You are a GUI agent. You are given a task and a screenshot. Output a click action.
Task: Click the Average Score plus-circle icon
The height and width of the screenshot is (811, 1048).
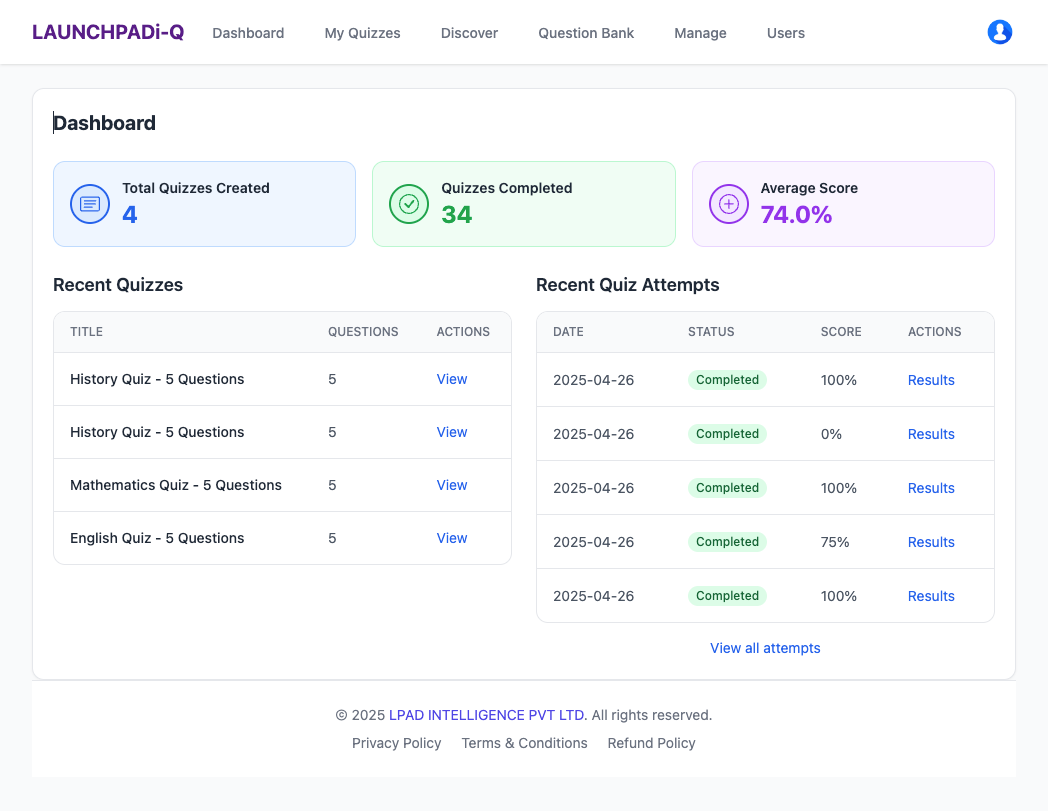(729, 204)
